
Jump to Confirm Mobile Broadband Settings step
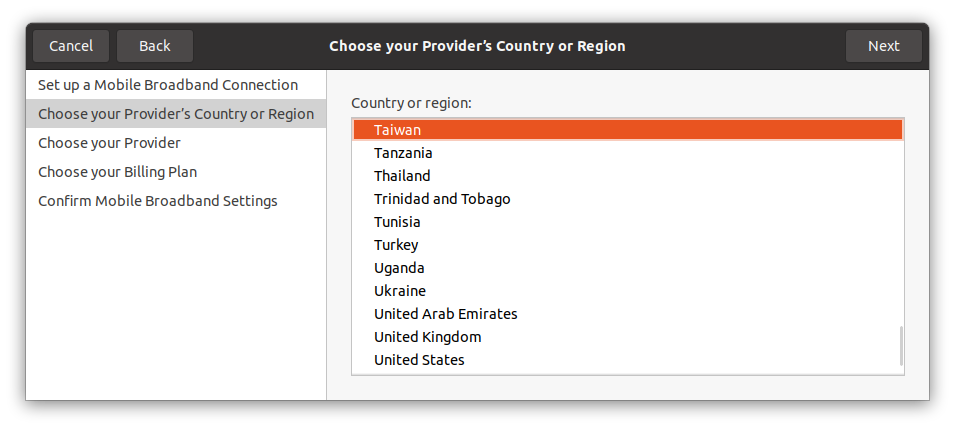(x=157, y=201)
